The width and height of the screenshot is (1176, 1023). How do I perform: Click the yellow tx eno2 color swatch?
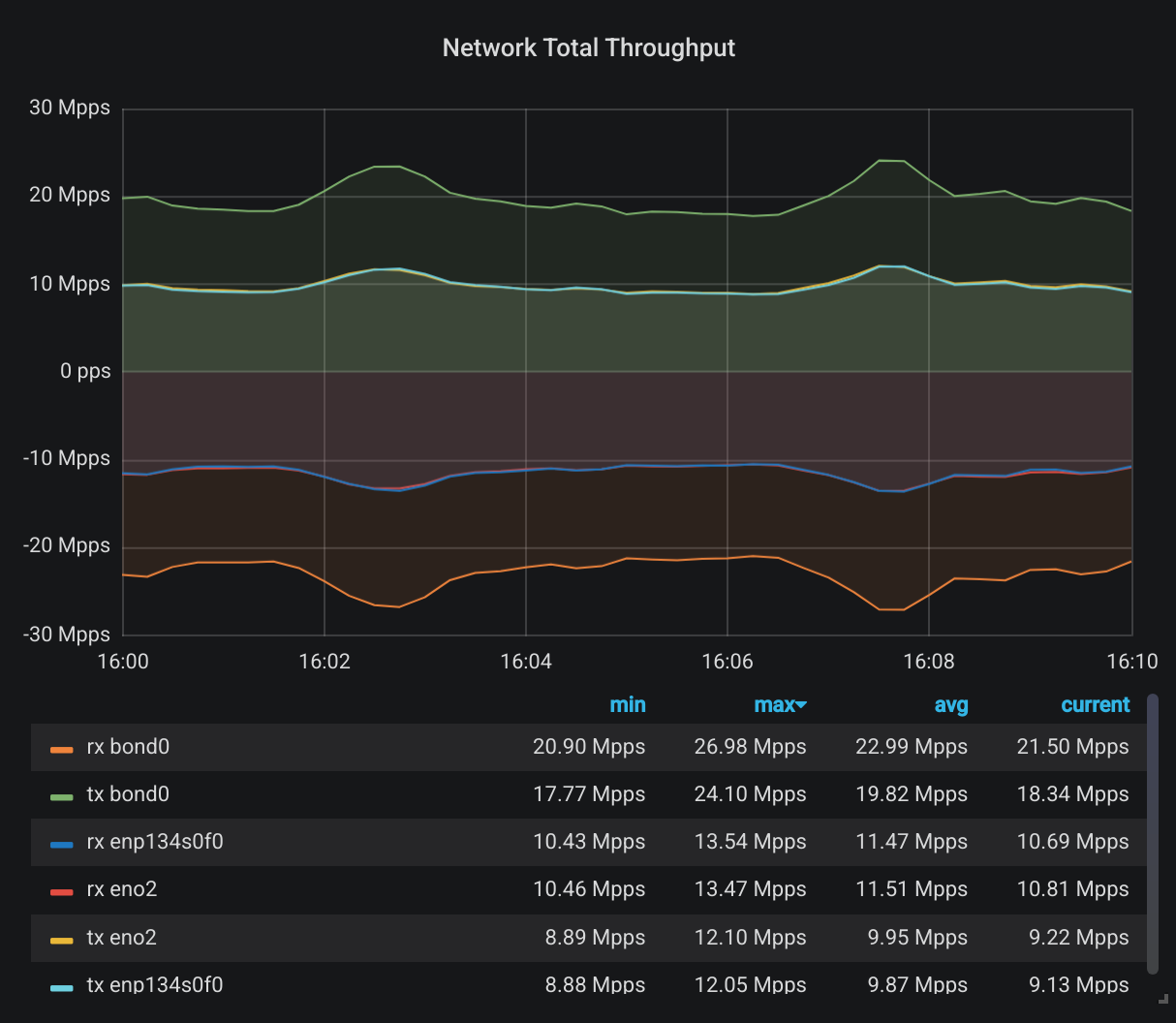[62, 940]
